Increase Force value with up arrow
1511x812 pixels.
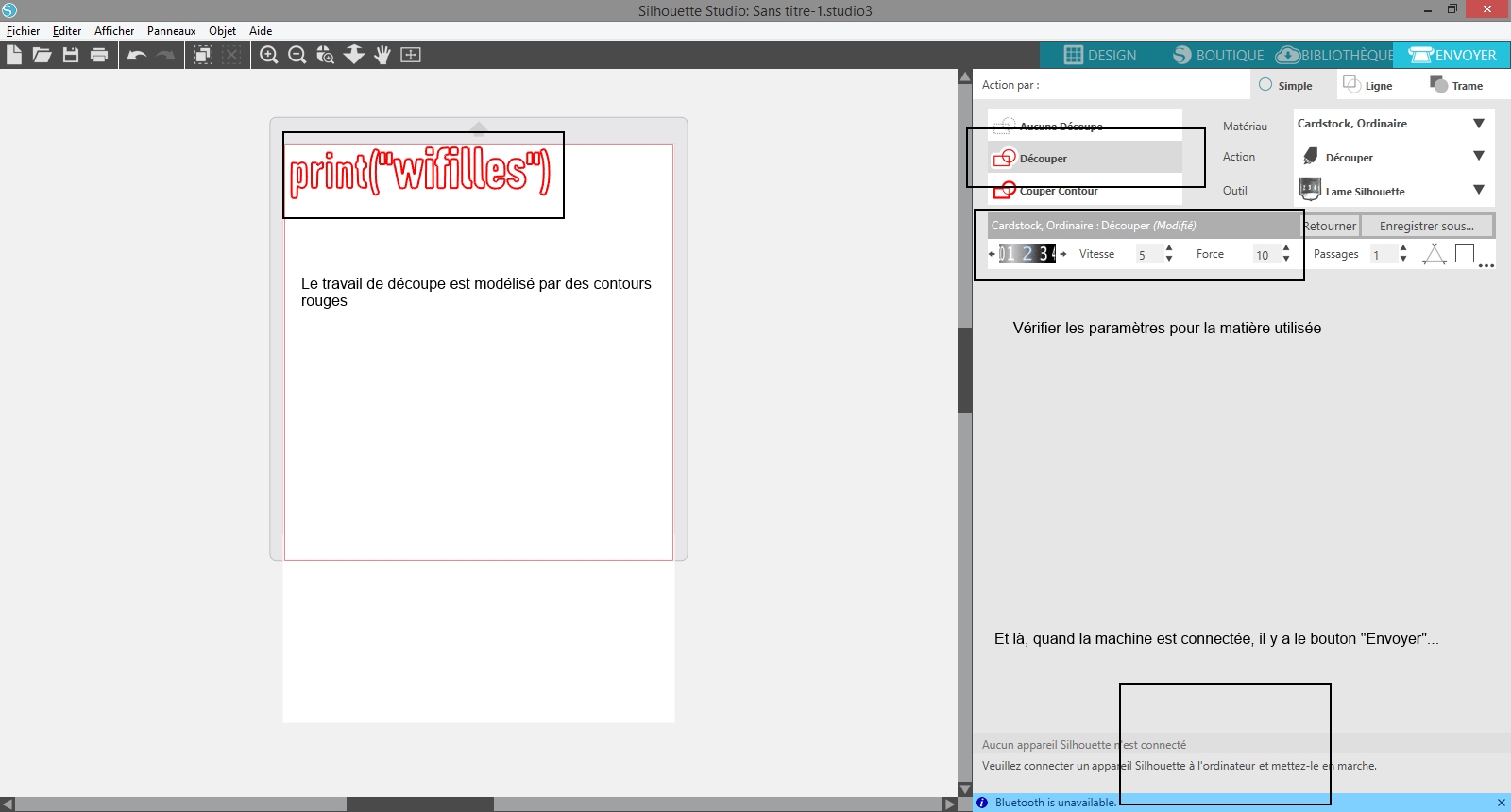[x=1286, y=248]
